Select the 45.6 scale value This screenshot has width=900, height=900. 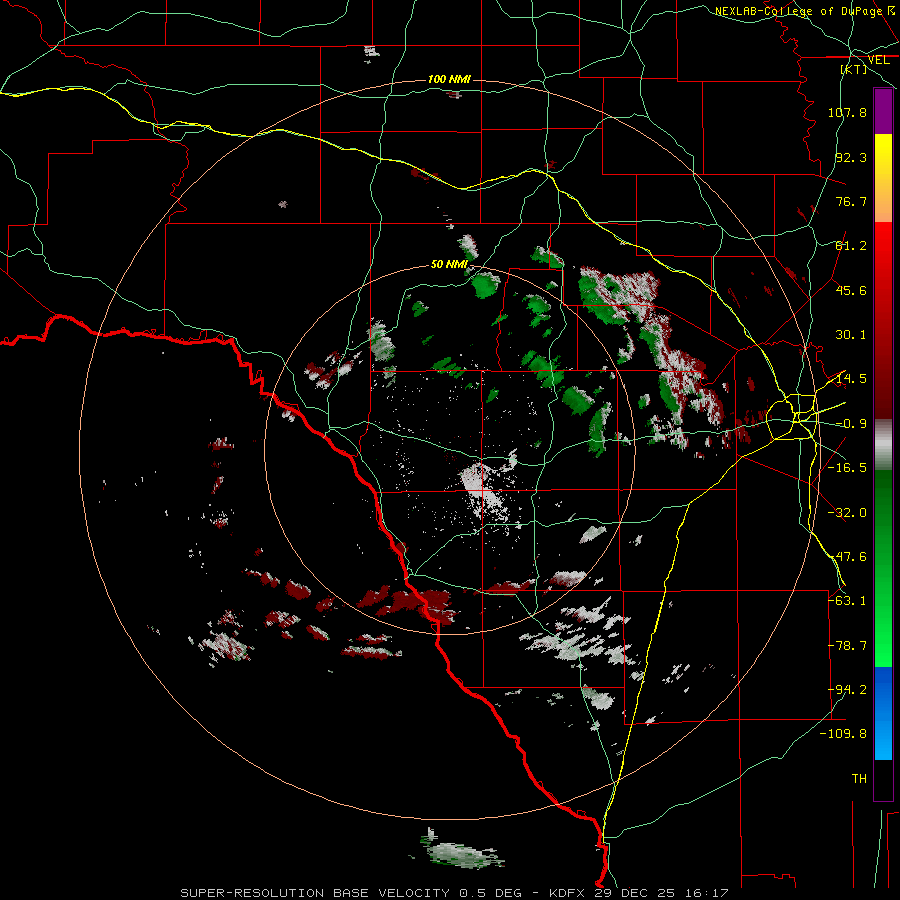(x=851, y=290)
